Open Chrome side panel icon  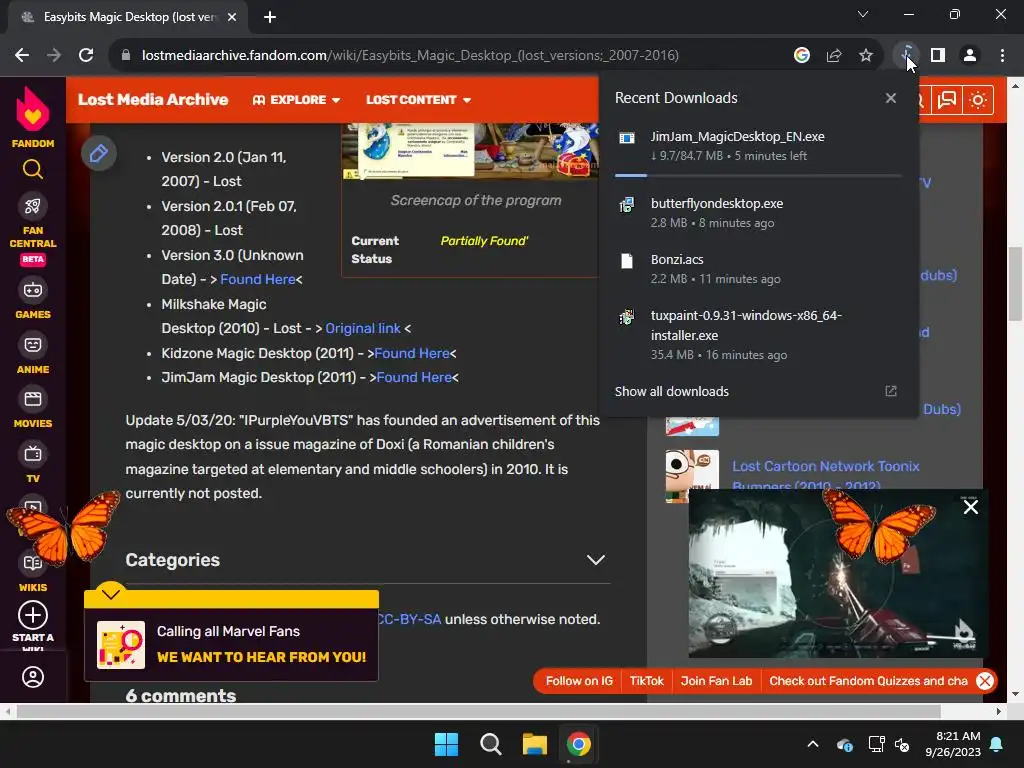click(938, 56)
